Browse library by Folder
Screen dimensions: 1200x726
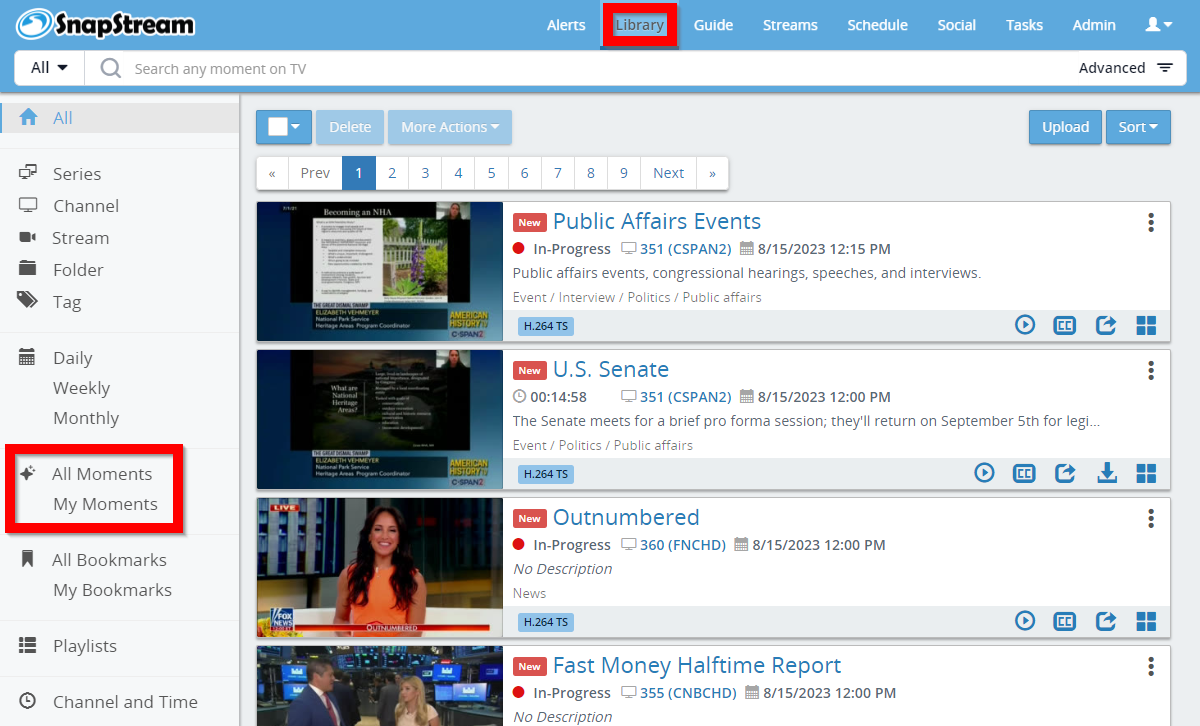pyautogui.click(x=78, y=270)
